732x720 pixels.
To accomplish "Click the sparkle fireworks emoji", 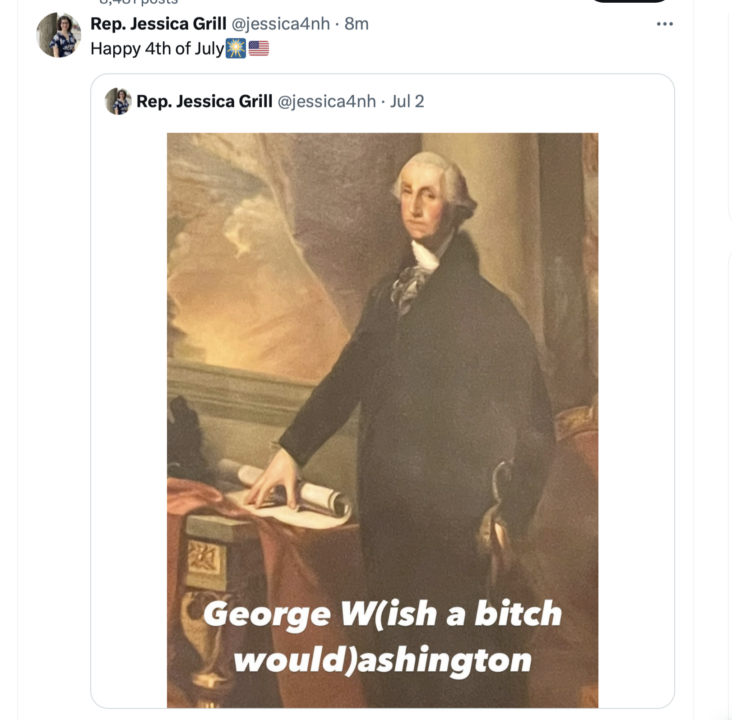I will pyautogui.click(x=236, y=48).
